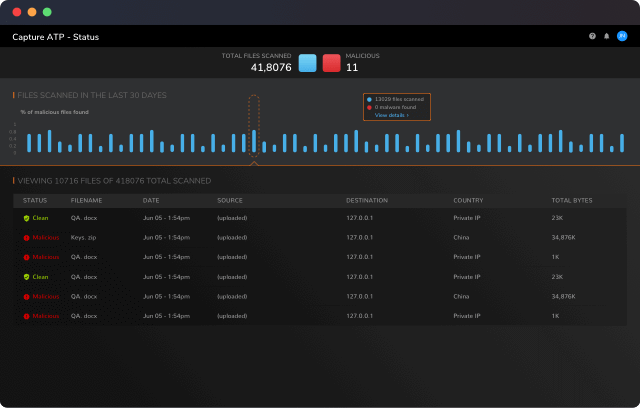
Task: Click the blue total files scanned square
Action: [x=308, y=63]
